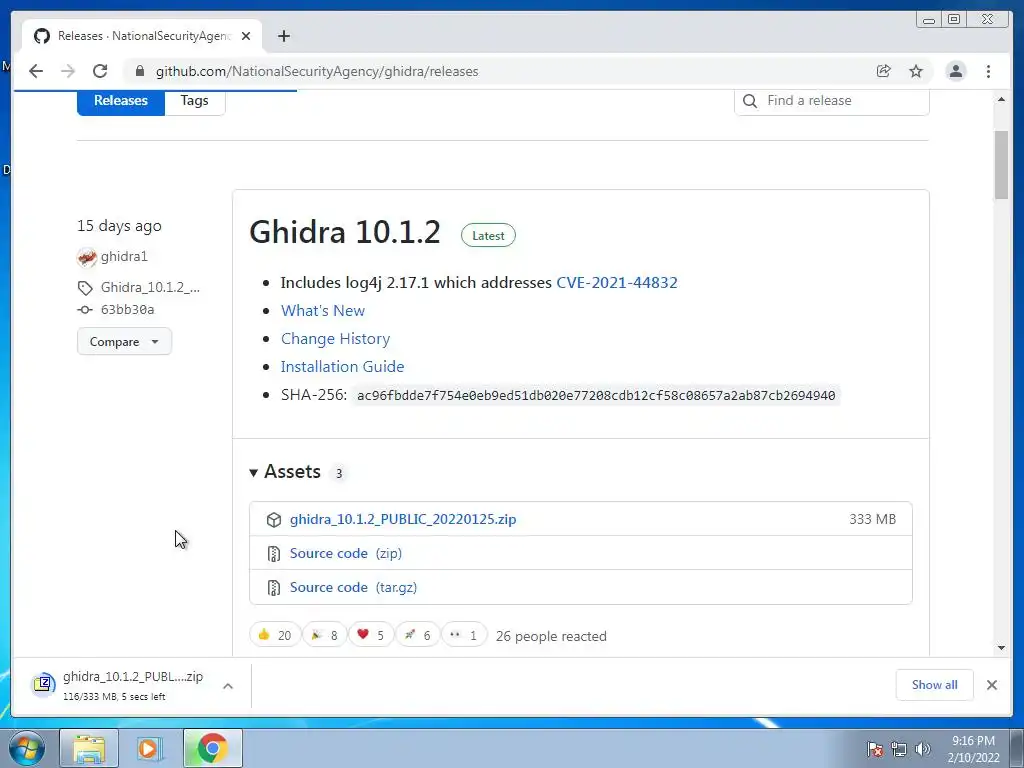Screen dimensions: 1024x768
Task: Open the Compare dropdown
Action: click(124, 342)
